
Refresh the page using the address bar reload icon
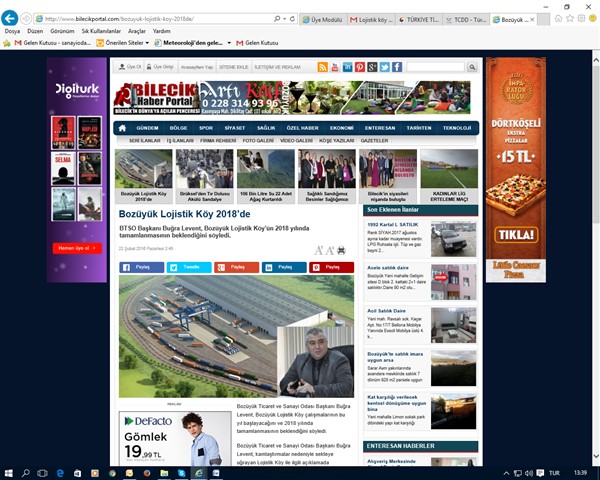[x=292, y=18]
